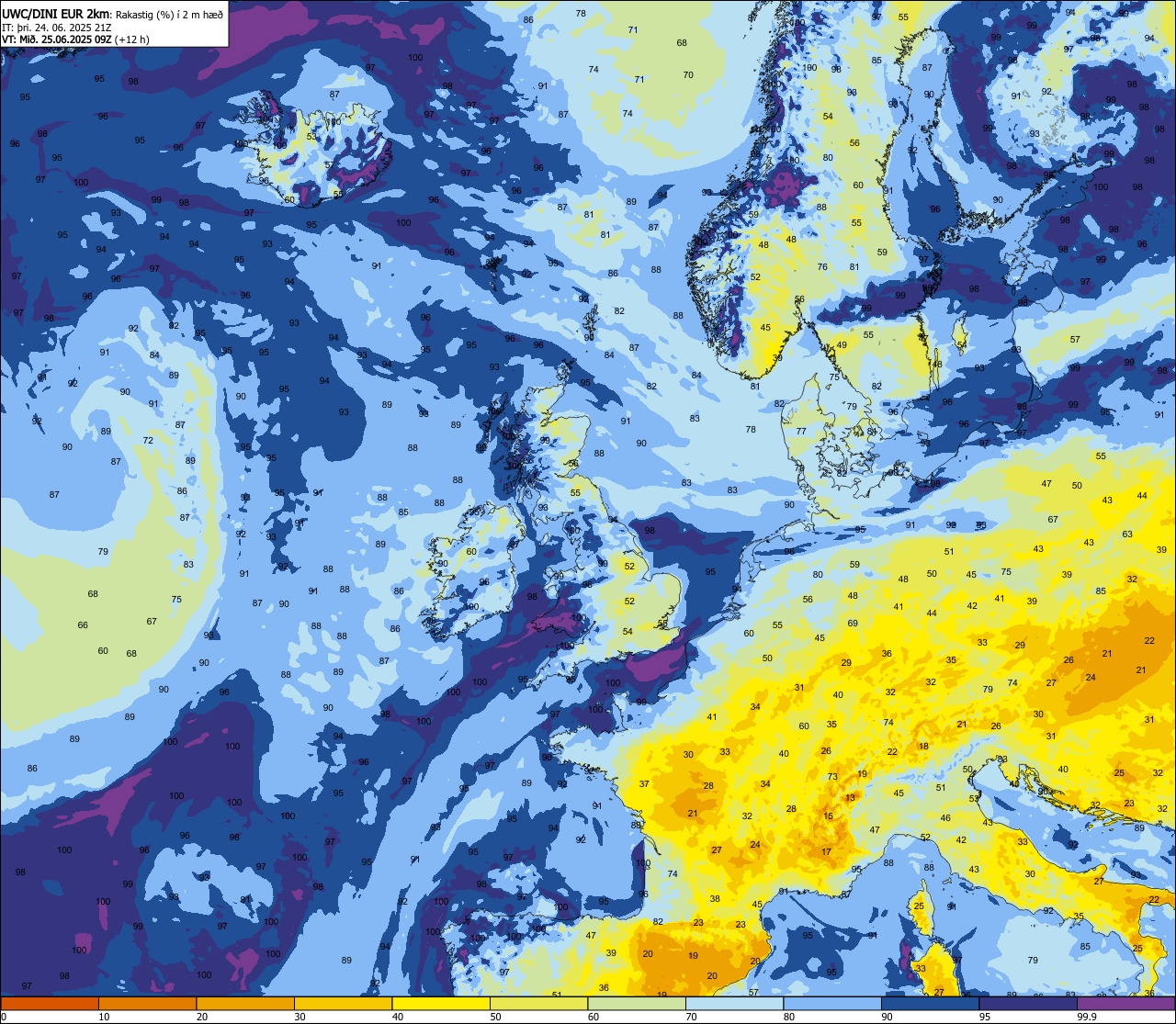Click the 50–60% pale yellow legend segment
The image size is (1176, 1024).
point(538,1004)
